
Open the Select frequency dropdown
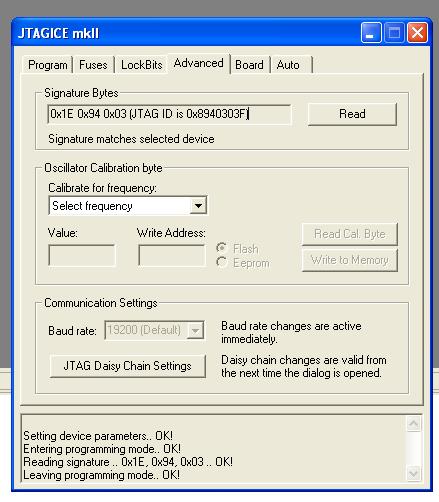(128, 206)
